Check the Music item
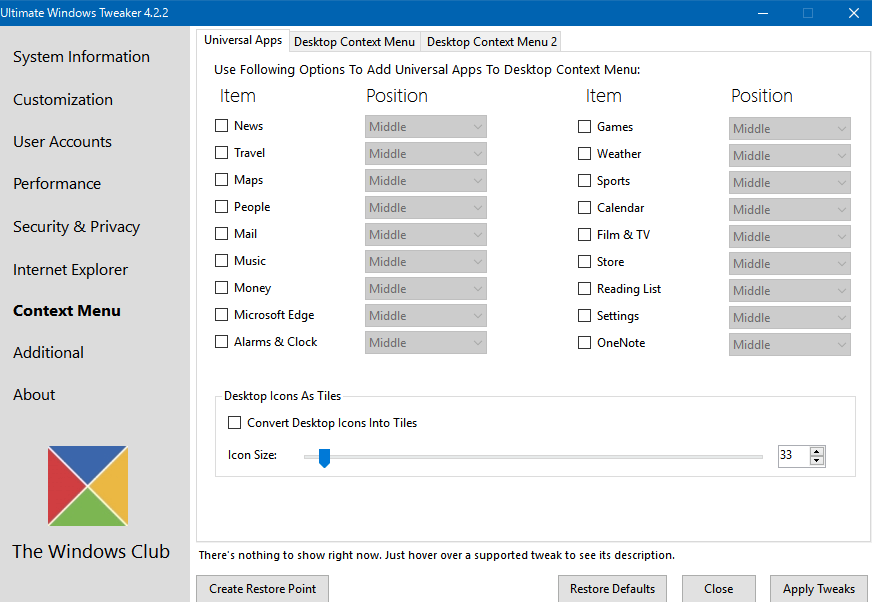The height and width of the screenshot is (602, 872). coord(221,260)
